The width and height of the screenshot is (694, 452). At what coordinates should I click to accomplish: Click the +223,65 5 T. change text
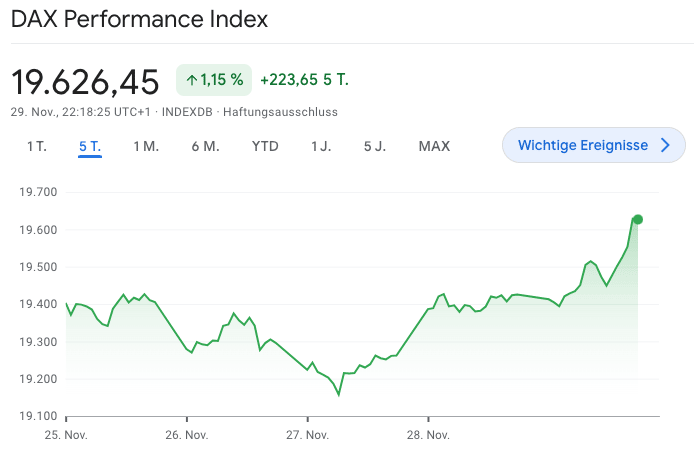tap(304, 80)
